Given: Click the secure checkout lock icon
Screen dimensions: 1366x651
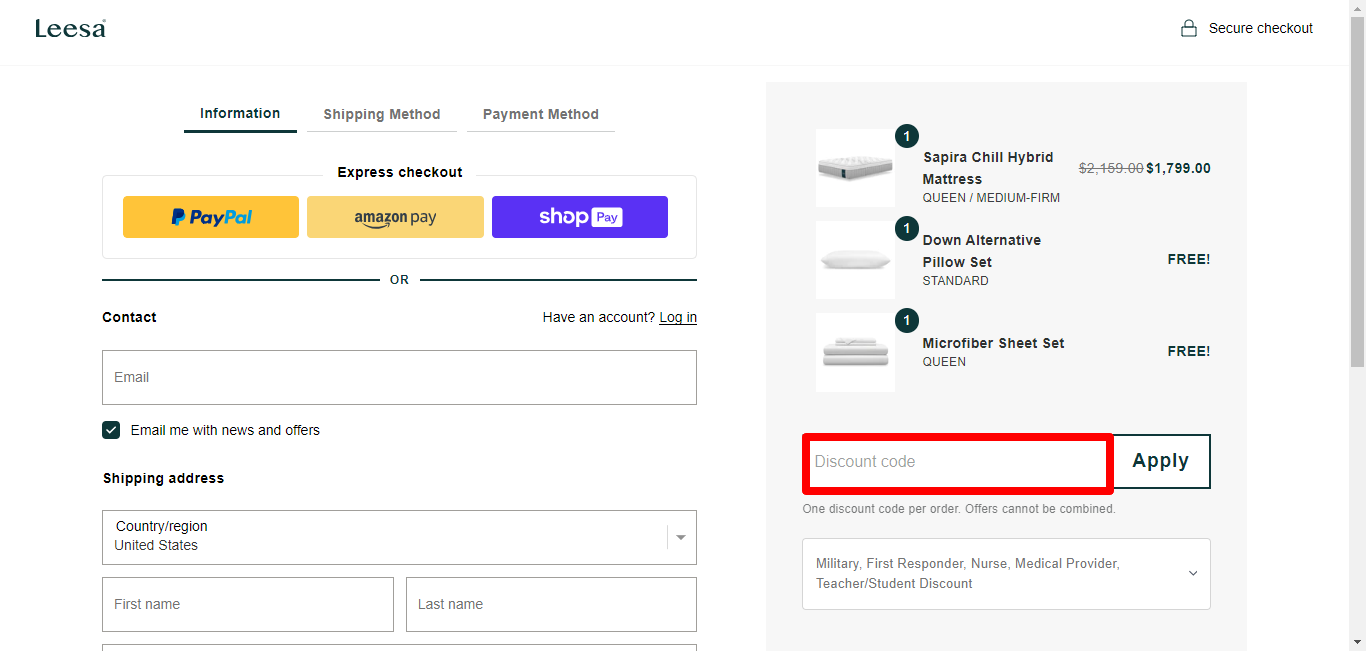Looking at the screenshot, I should (1189, 28).
